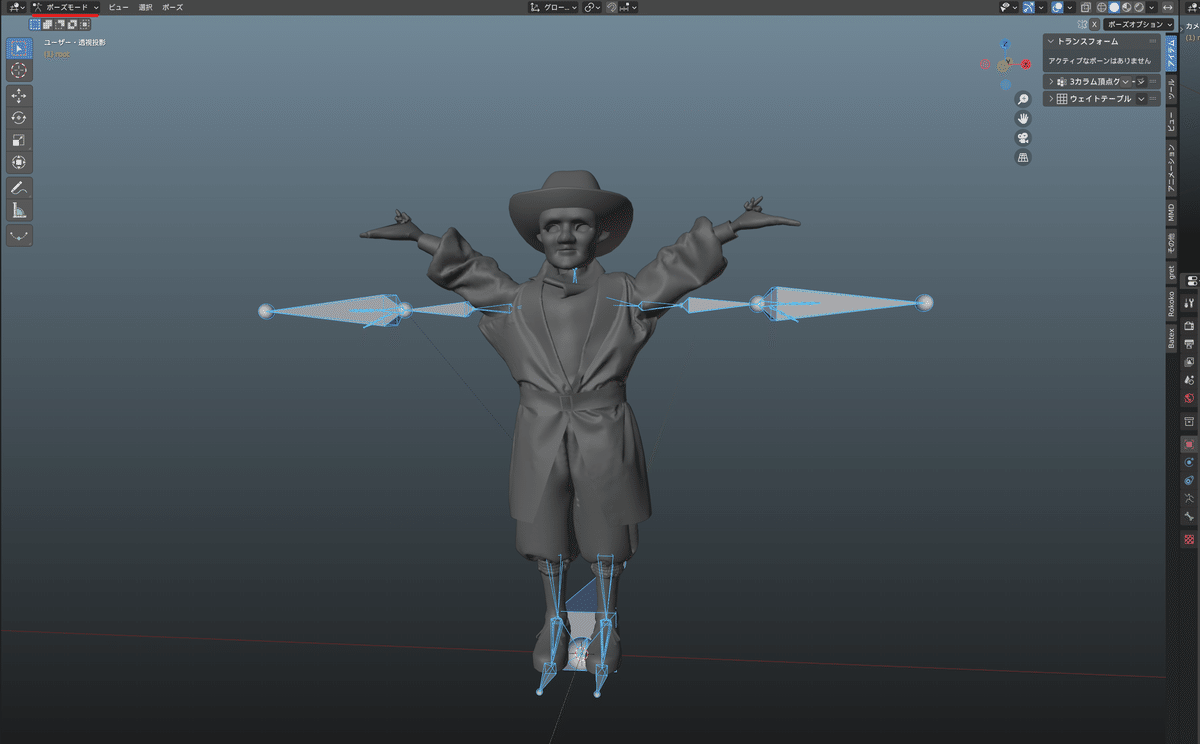Click the red X axis gizmo handle

(x=1026, y=64)
